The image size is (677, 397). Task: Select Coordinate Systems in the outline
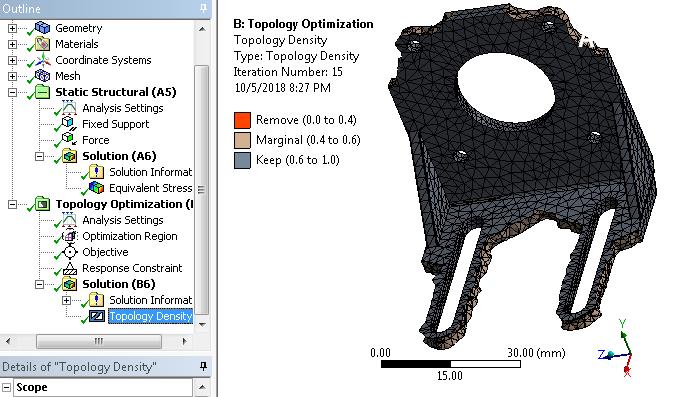point(103,60)
